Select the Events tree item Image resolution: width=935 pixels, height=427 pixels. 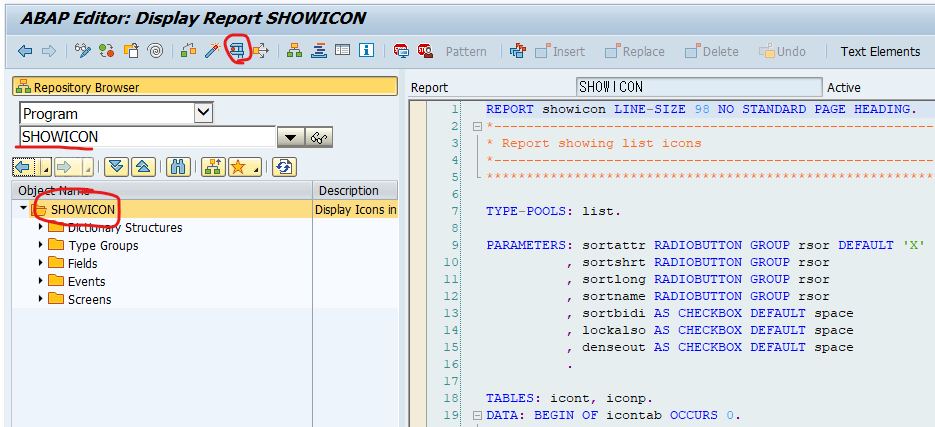86,281
